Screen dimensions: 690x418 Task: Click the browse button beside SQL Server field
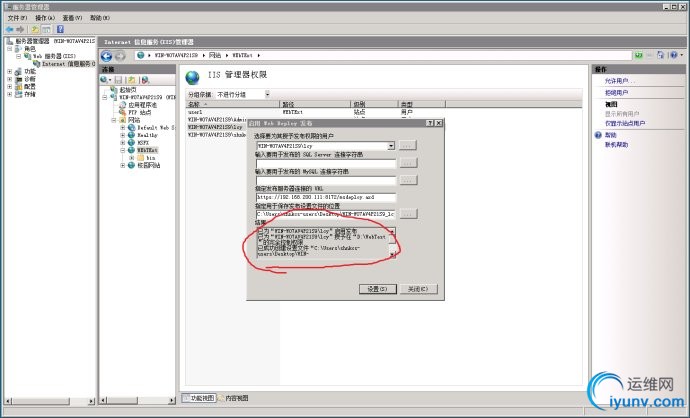(408, 163)
